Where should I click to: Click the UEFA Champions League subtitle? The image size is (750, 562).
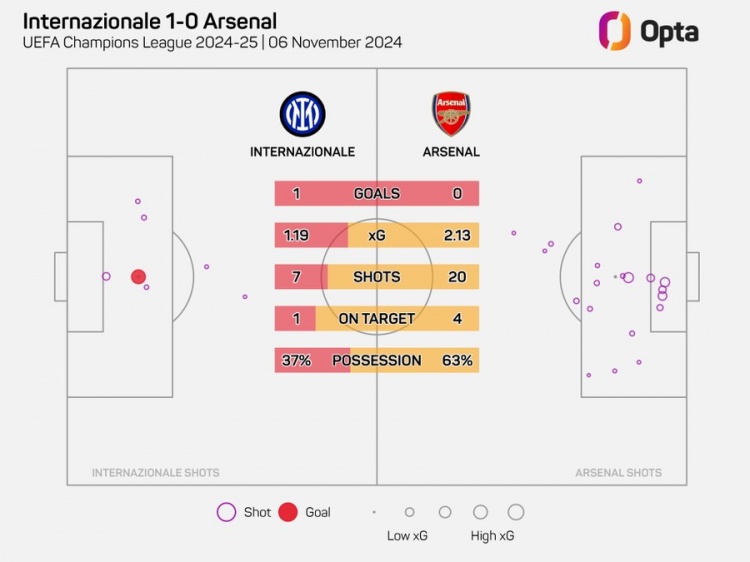tap(212, 43)
